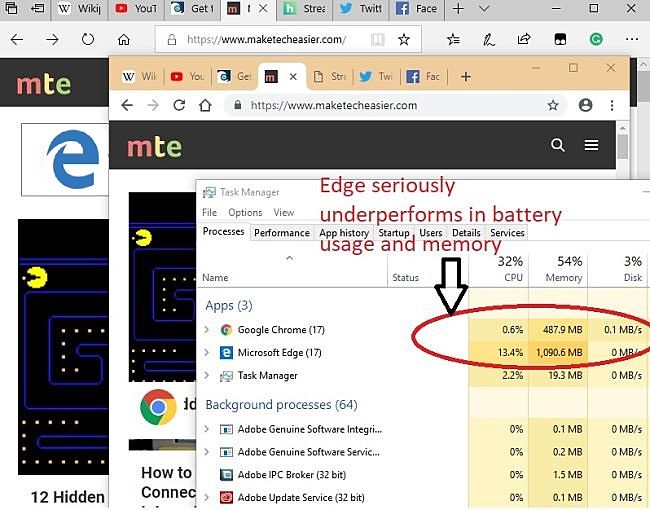Set these tabs aside in Edge
650x510 pixels.
point(38,8)
